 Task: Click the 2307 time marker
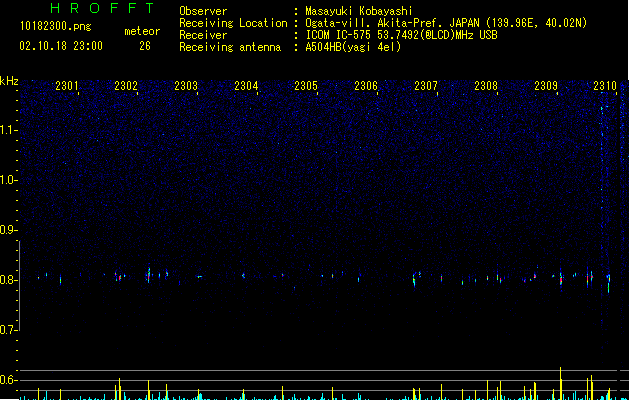coord(426,86)
